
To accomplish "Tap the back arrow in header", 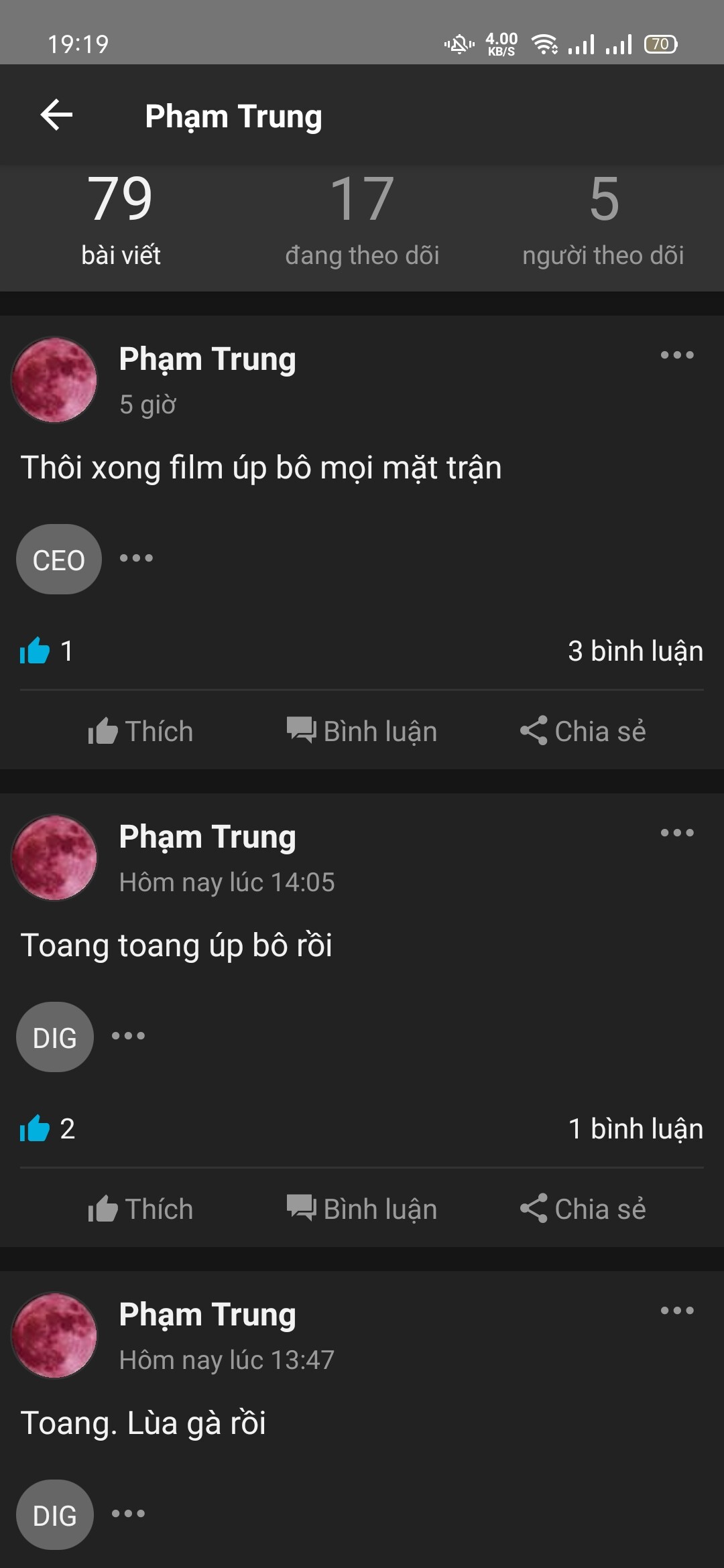I will [57, 115].
